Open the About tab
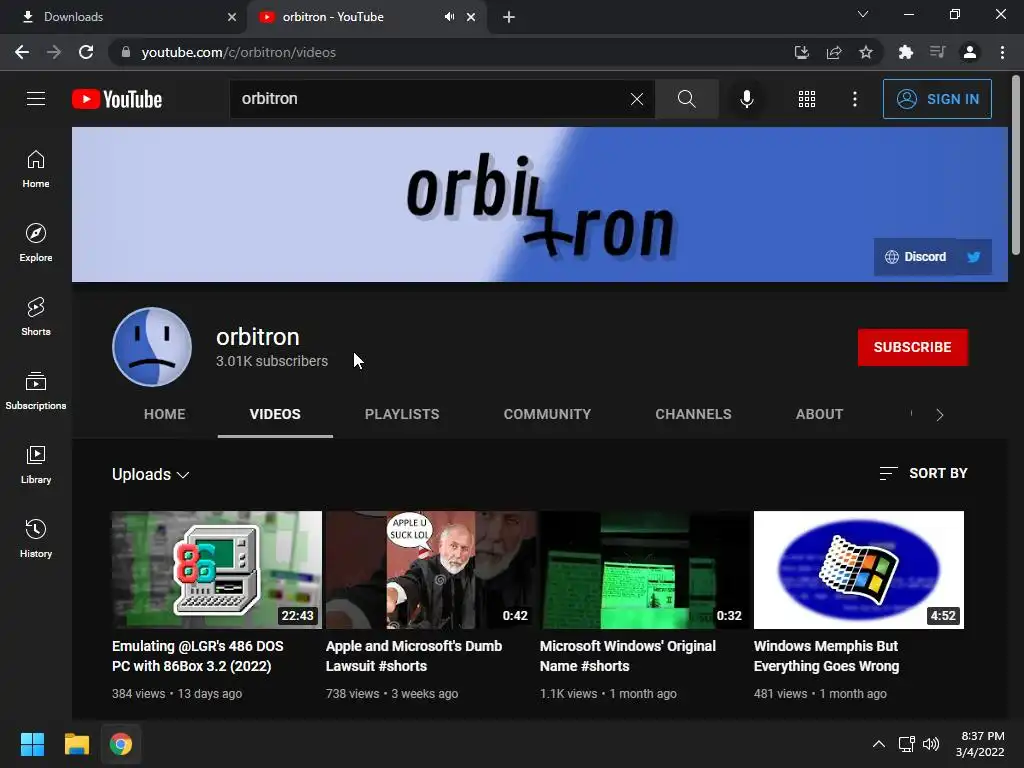This screenshot has width=1024, height=768. point(820,414)
